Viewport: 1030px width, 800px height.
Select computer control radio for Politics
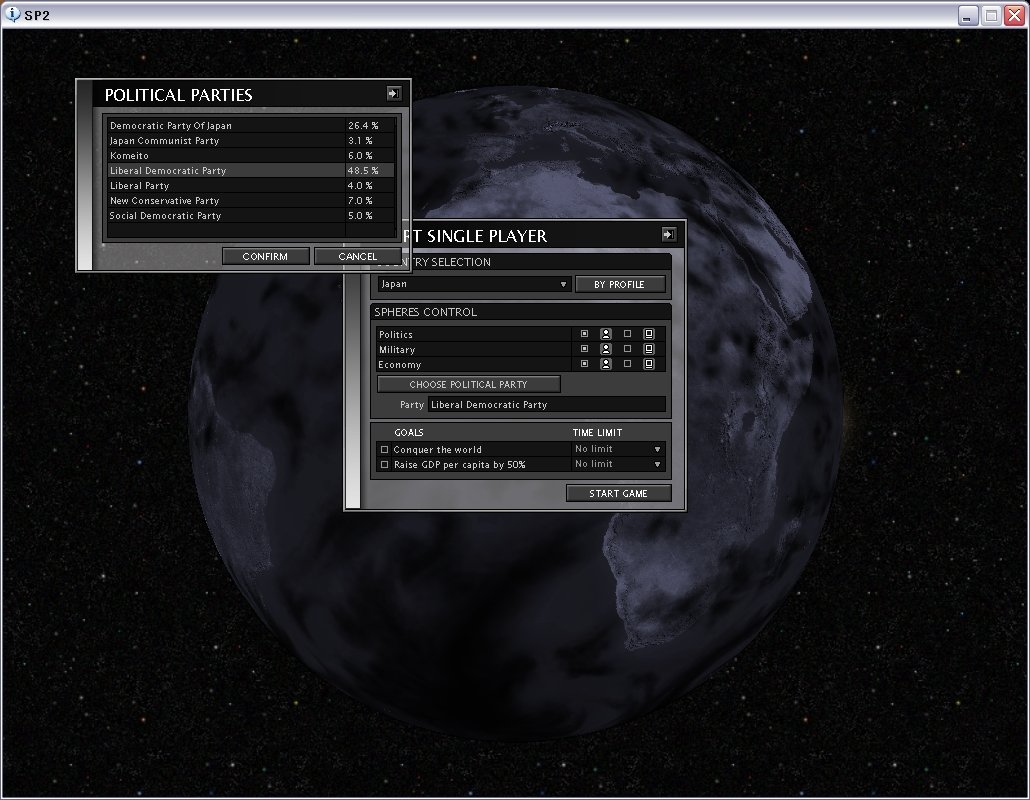click(x=627, y=334)
